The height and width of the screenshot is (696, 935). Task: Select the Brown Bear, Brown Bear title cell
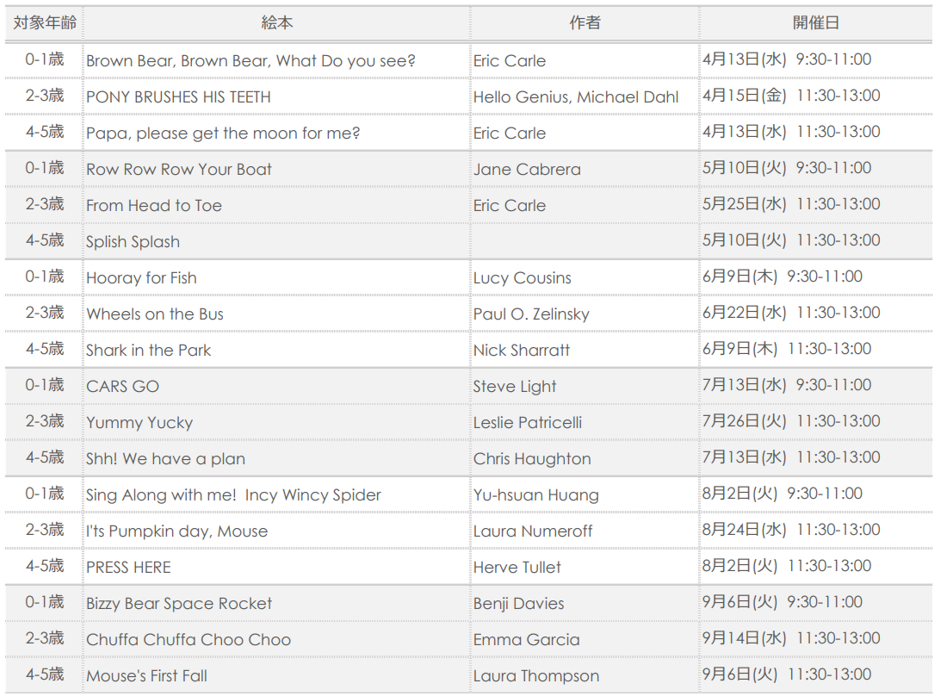277,60
